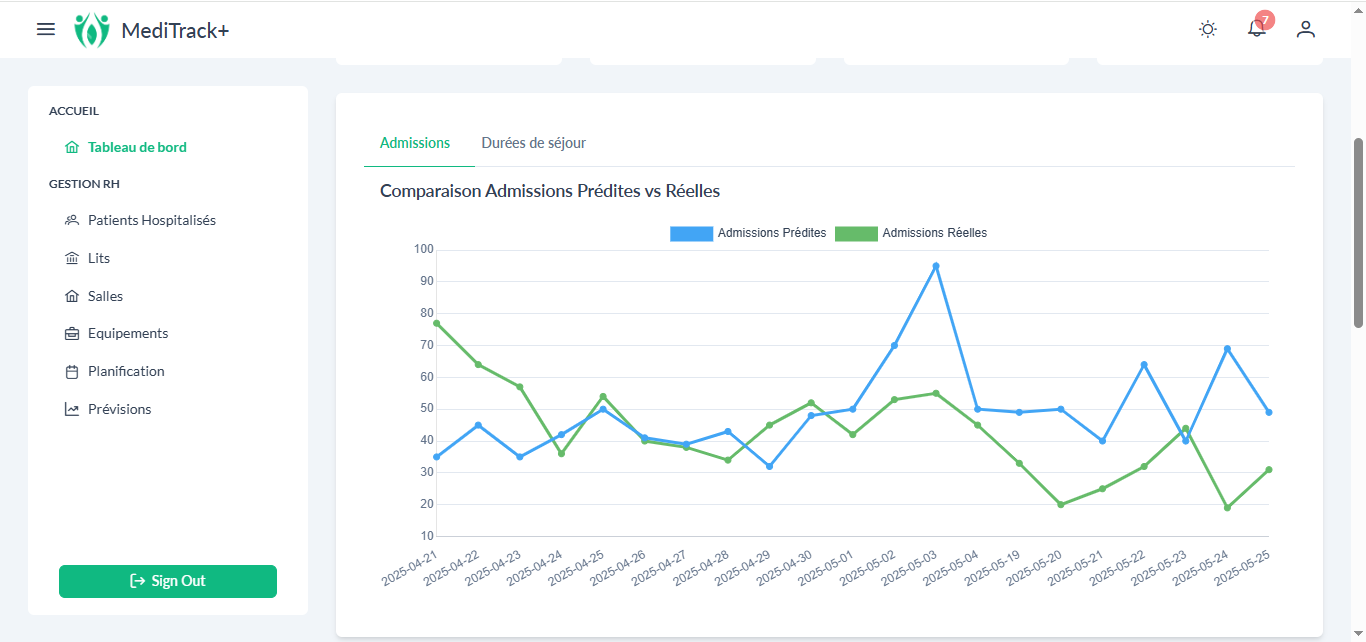Click the 100 y-axis value

coord(423,249)
